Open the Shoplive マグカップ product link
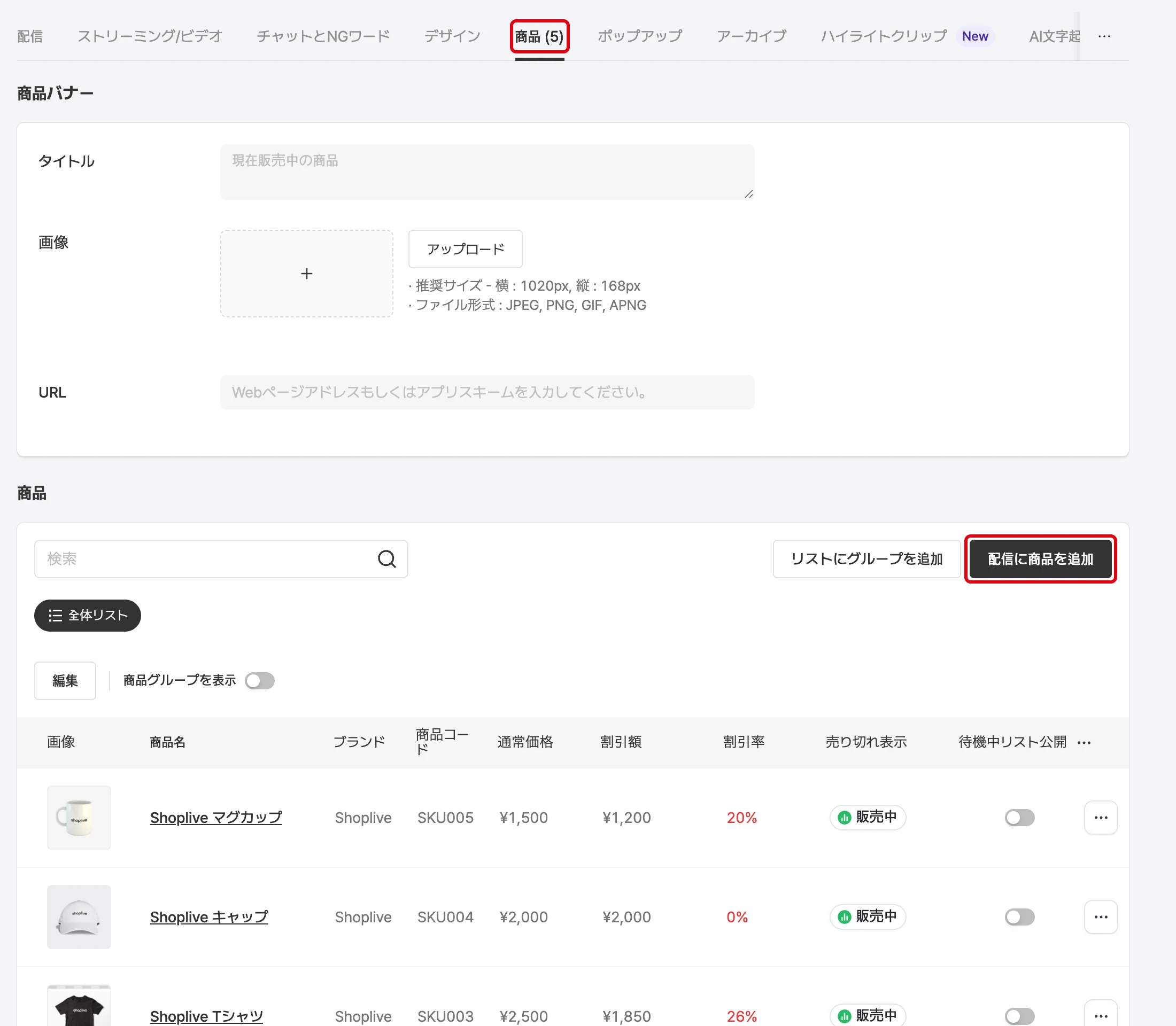Image resolution: width=1176 pixels, height=1026 pixels. coord(216,818)
